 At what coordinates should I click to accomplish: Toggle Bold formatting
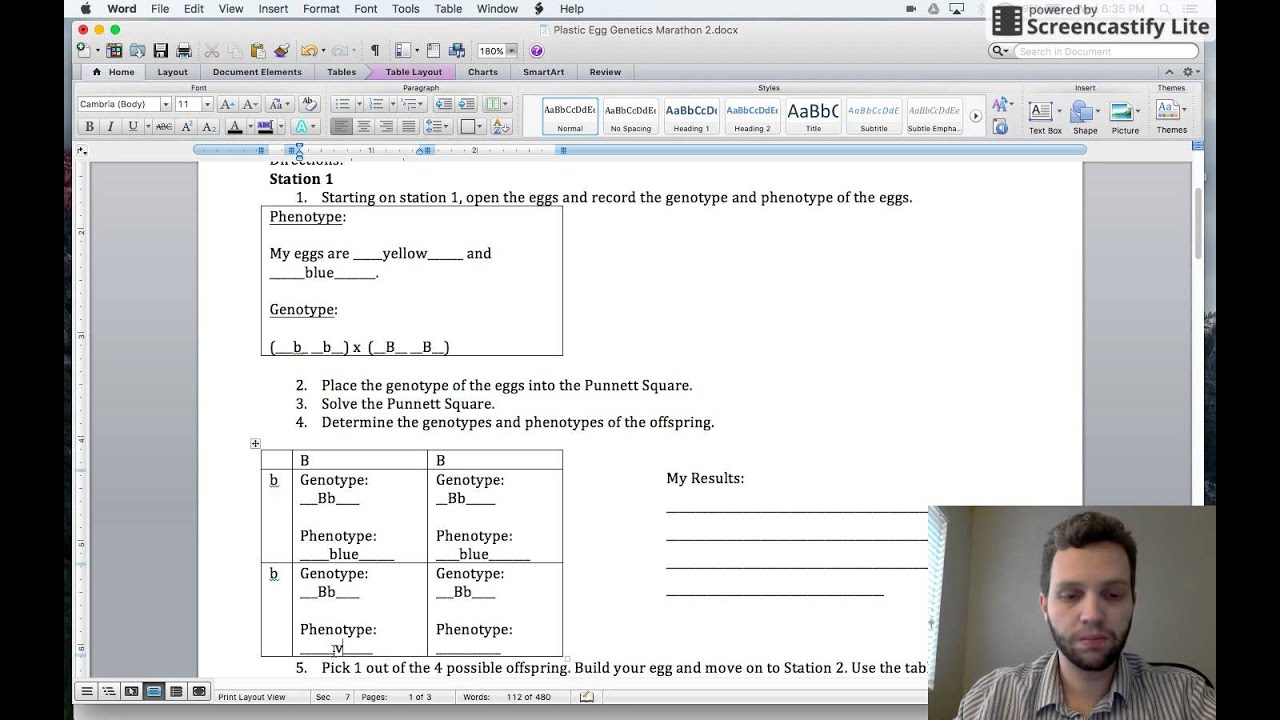click(89, 127)
